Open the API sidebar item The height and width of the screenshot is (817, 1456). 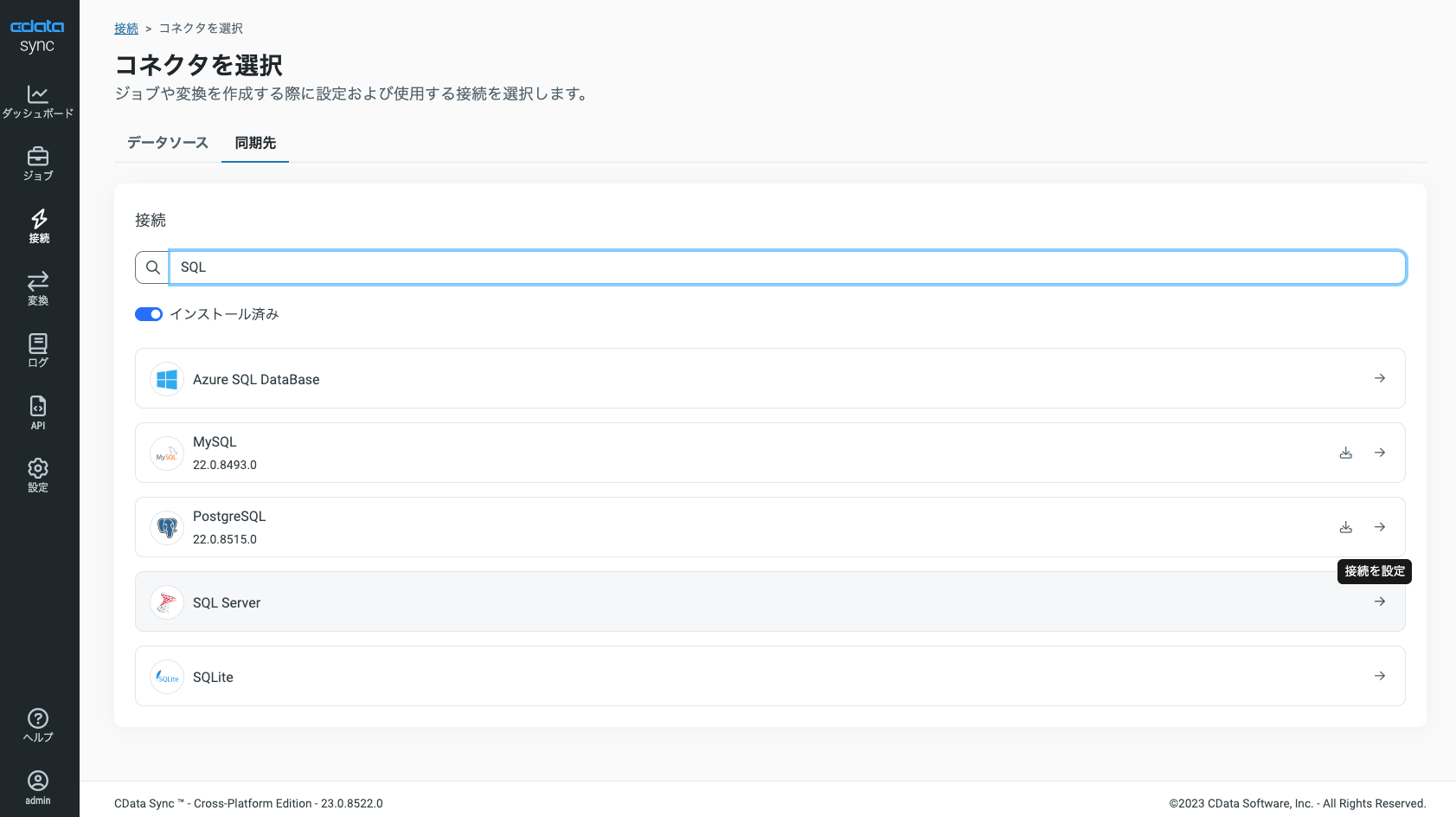38,413
